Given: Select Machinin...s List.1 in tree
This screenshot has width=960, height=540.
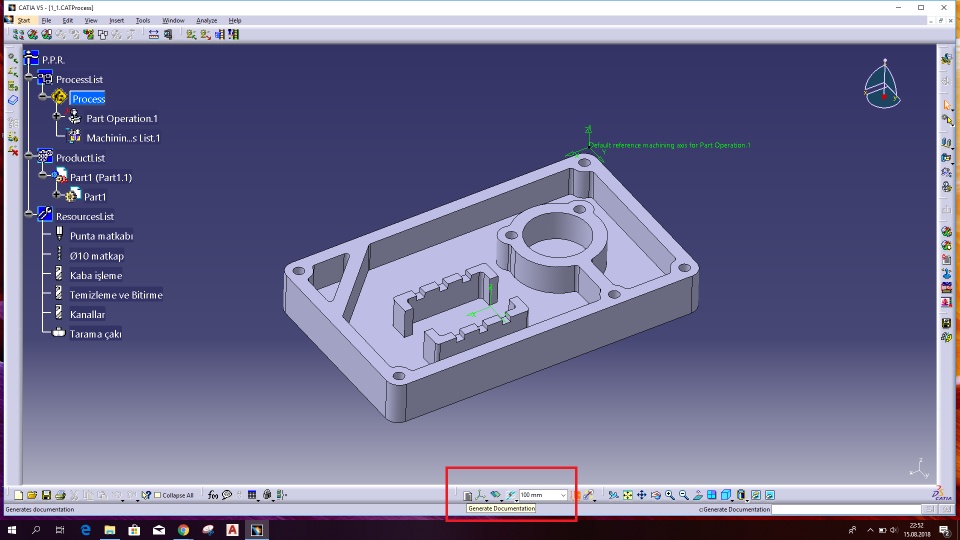Looking at the screenshot, I should pos(123,138).
